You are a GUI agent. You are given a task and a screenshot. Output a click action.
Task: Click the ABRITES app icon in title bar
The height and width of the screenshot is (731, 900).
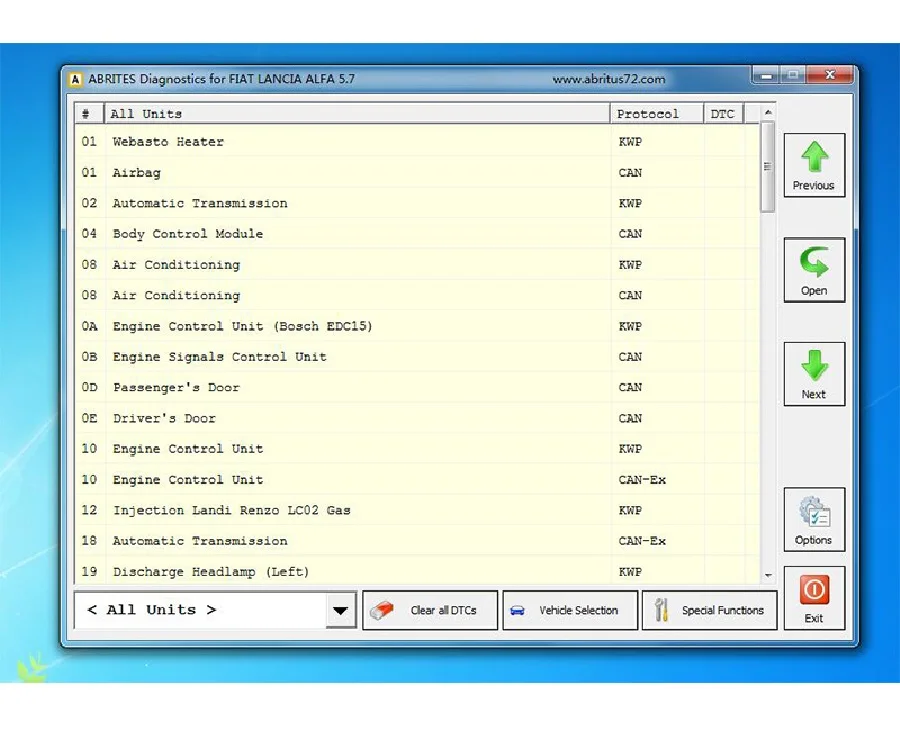pyautogui.click(x=75, y=79)
